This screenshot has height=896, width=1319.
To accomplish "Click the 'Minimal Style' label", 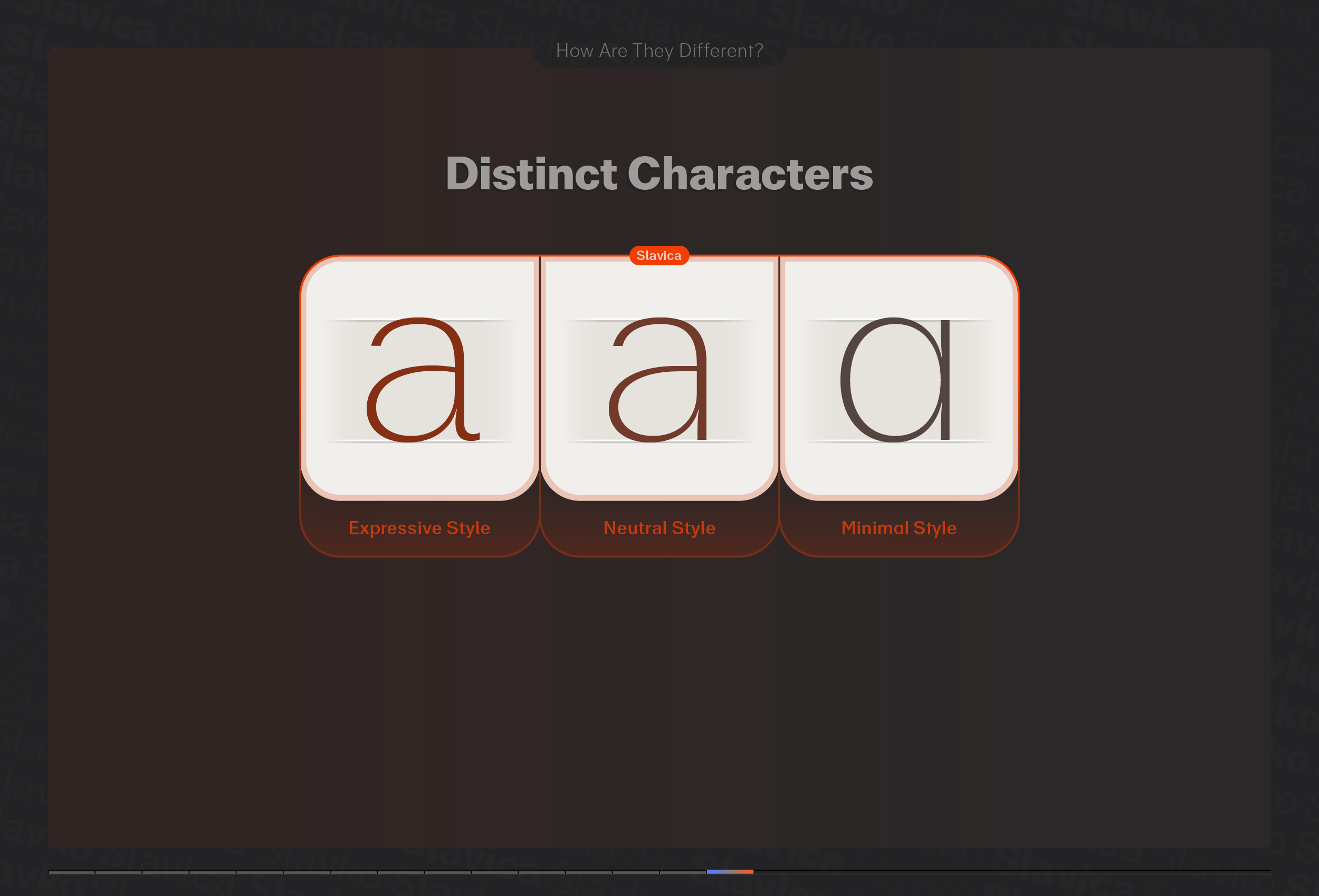I will pyautogui.click(x=899, y=528).
